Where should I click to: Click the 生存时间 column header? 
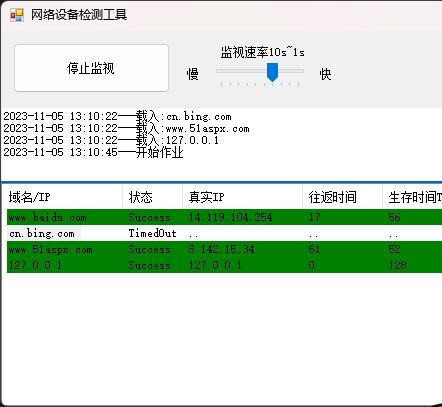(412, 197)
